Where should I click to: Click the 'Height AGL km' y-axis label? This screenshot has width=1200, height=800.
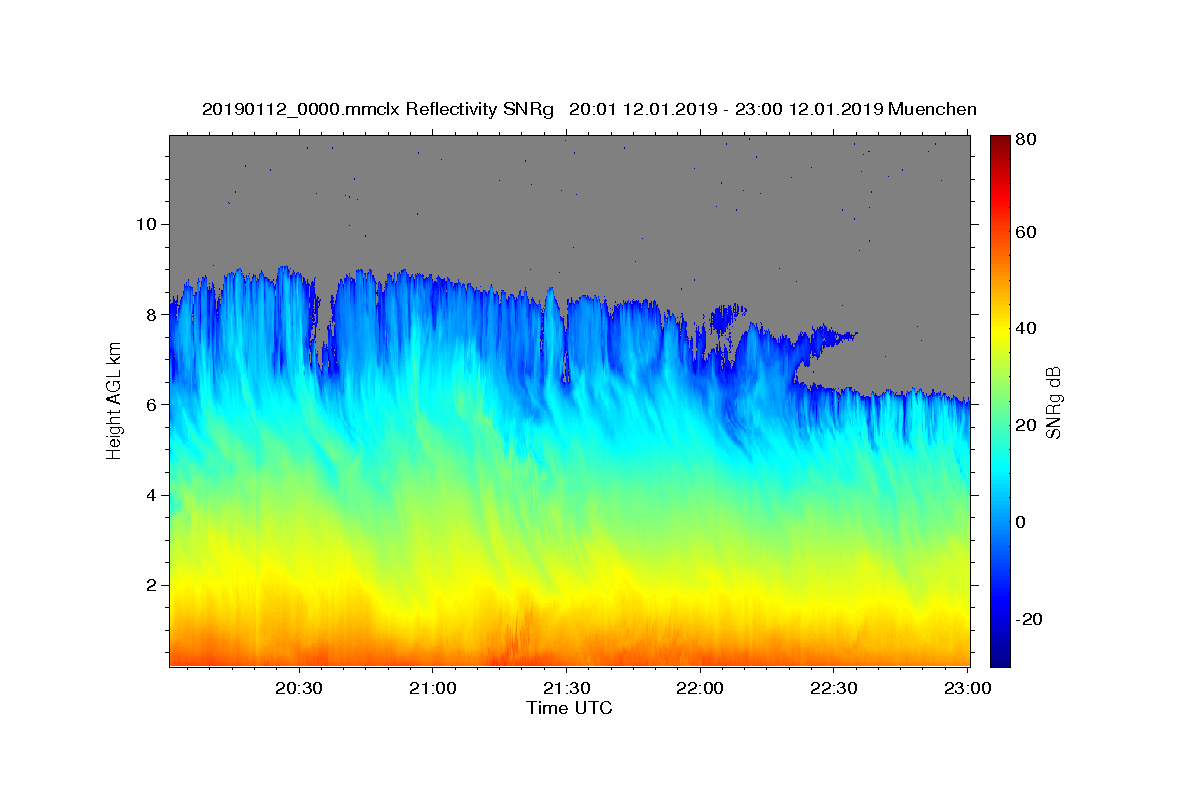pos(114,401)
